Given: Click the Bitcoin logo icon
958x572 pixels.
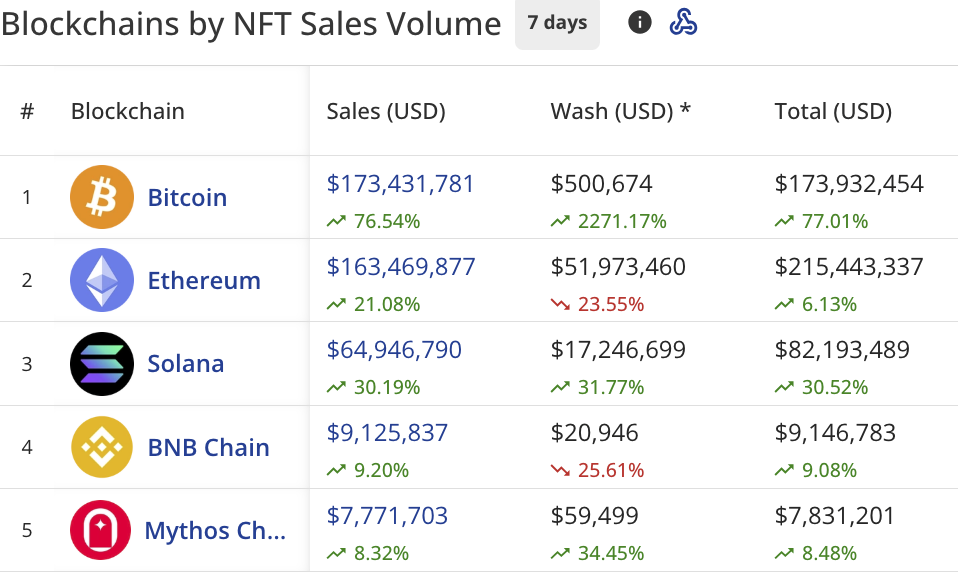Looking at the screenshot, I should (x=101, y=197).
